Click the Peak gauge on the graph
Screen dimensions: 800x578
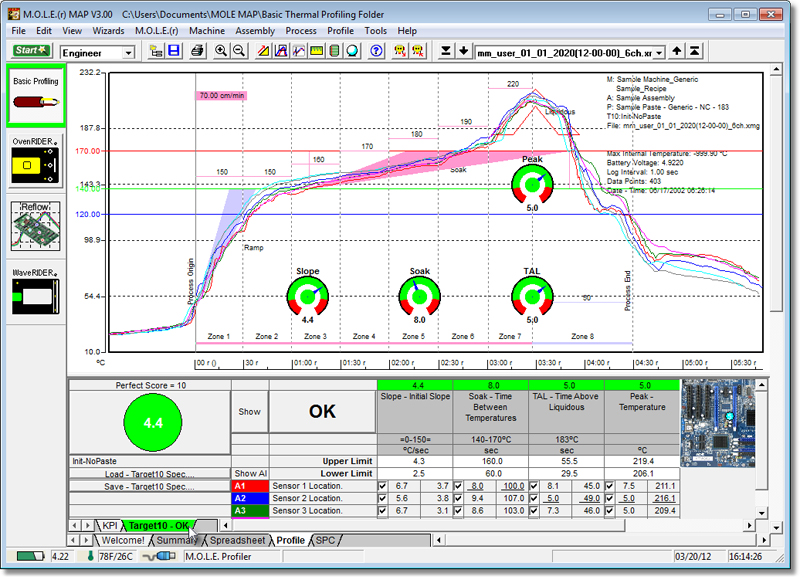[x=532, y=184]
